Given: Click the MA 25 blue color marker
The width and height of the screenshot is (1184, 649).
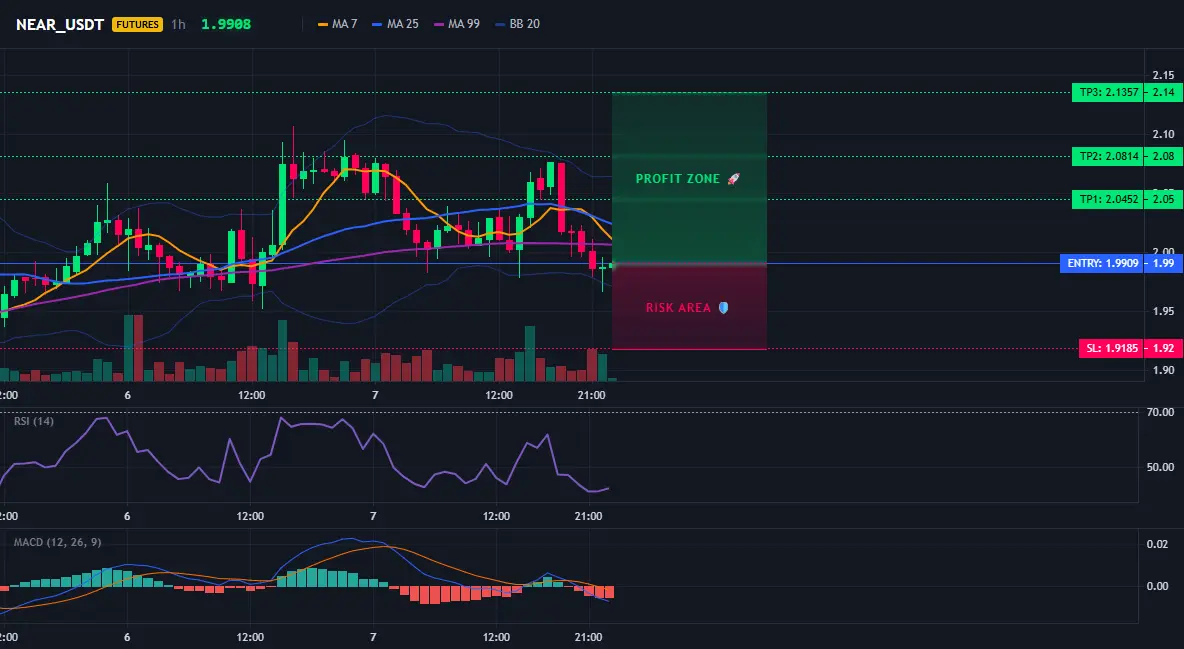Looking at the screenshot, I should [378, 24].
